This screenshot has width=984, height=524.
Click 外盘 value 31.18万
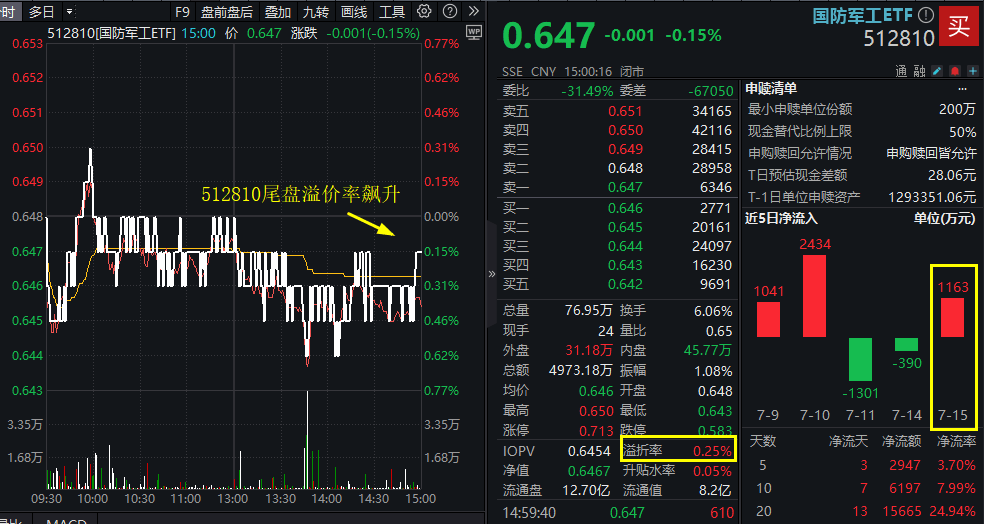[x=589, y=350]
